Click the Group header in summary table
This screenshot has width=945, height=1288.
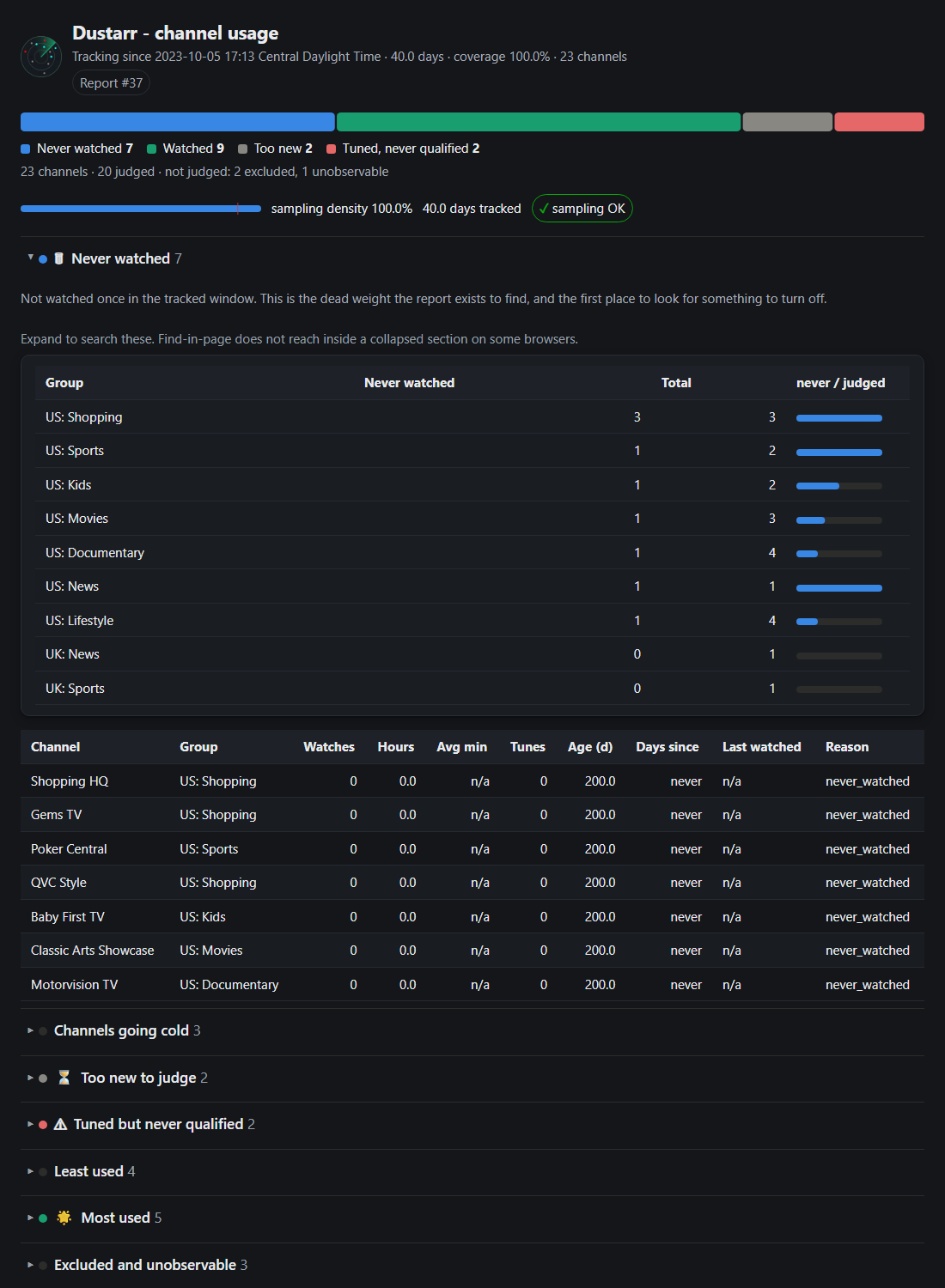[64, 383]
